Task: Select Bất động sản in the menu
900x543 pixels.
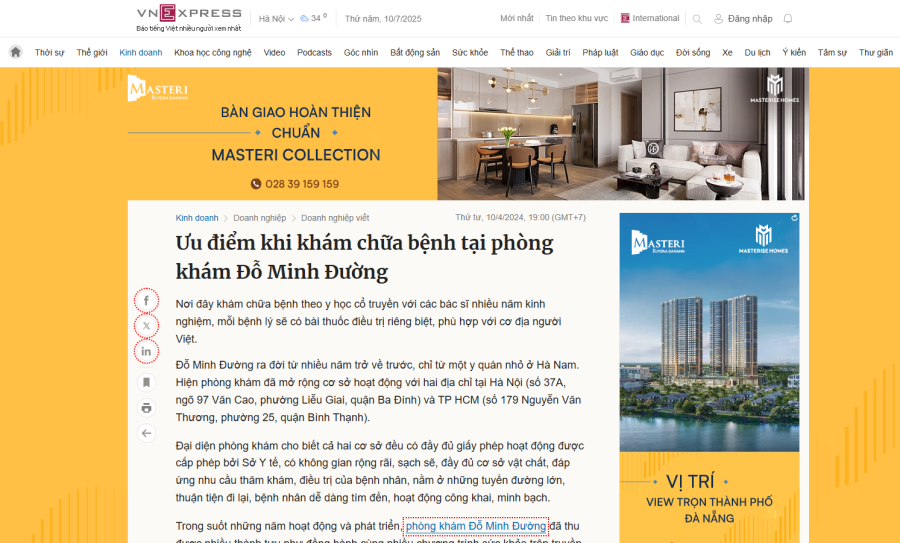Action: (415, 52)
